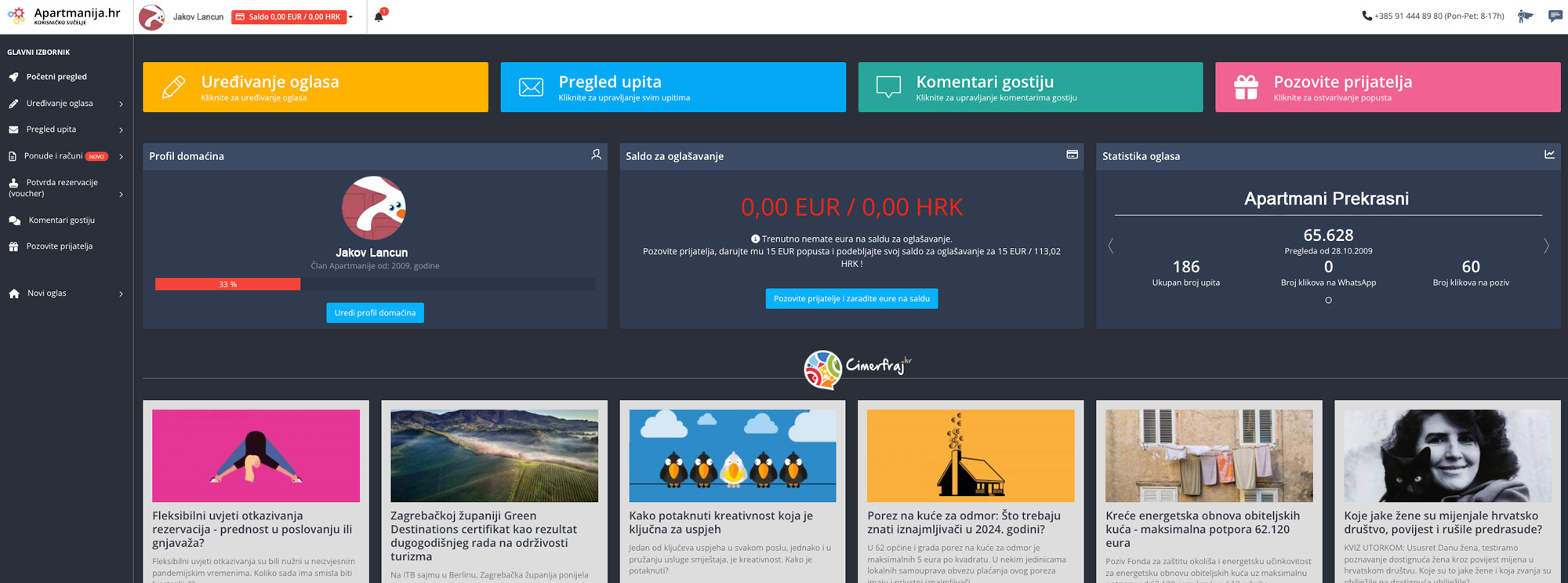Expand the Potvrda rezervacije submenu arrow
1568x583 pixels.
tap(121, 194)
